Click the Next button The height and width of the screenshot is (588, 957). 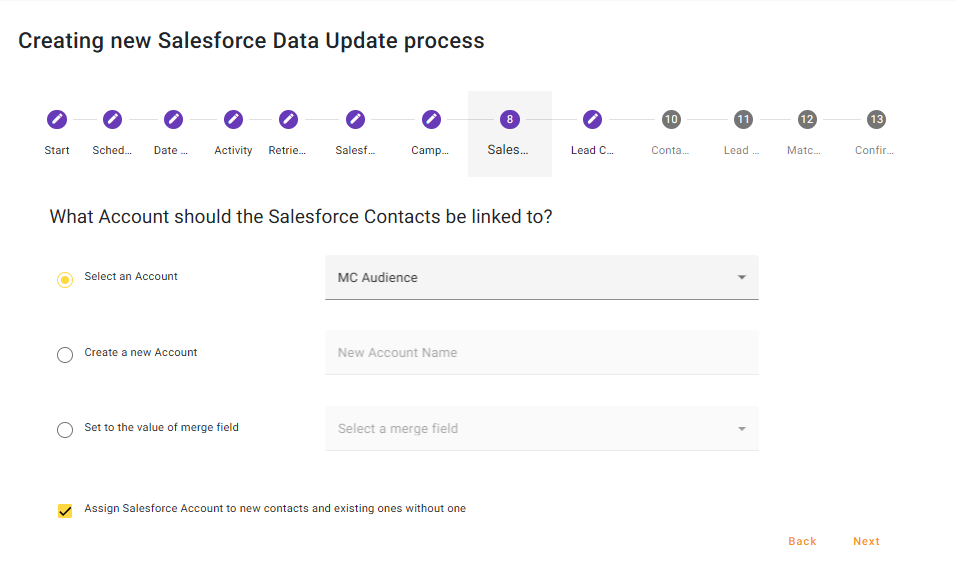click(x=866, y=541)
